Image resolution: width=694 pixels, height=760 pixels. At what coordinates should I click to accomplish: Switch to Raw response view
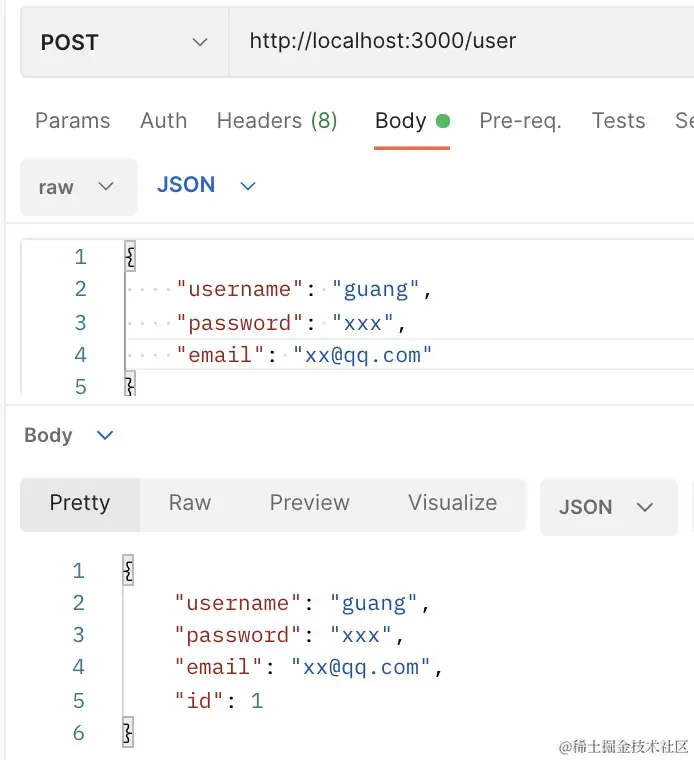[x=190, y=503]
